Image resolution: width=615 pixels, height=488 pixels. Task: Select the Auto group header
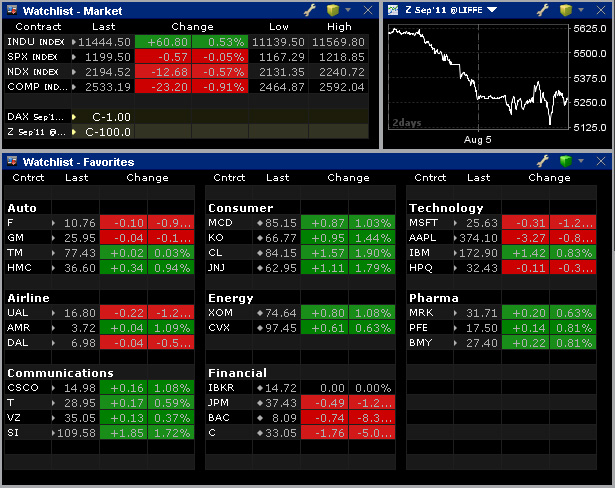pos(22,208)
